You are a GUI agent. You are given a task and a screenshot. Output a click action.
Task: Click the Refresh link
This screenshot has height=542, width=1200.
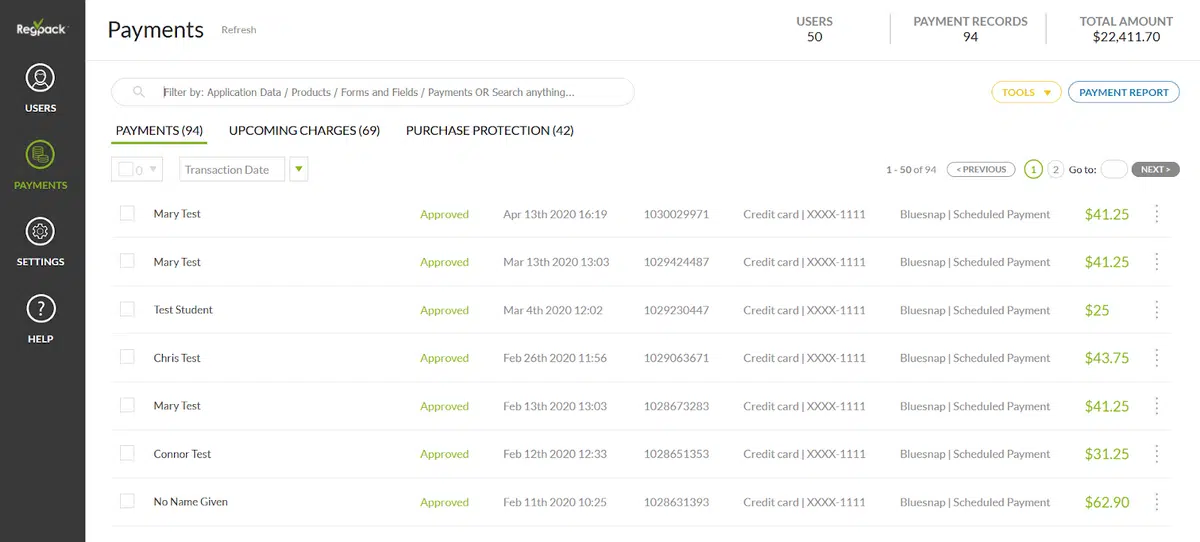pyautogui.click(x=239, y=30)
